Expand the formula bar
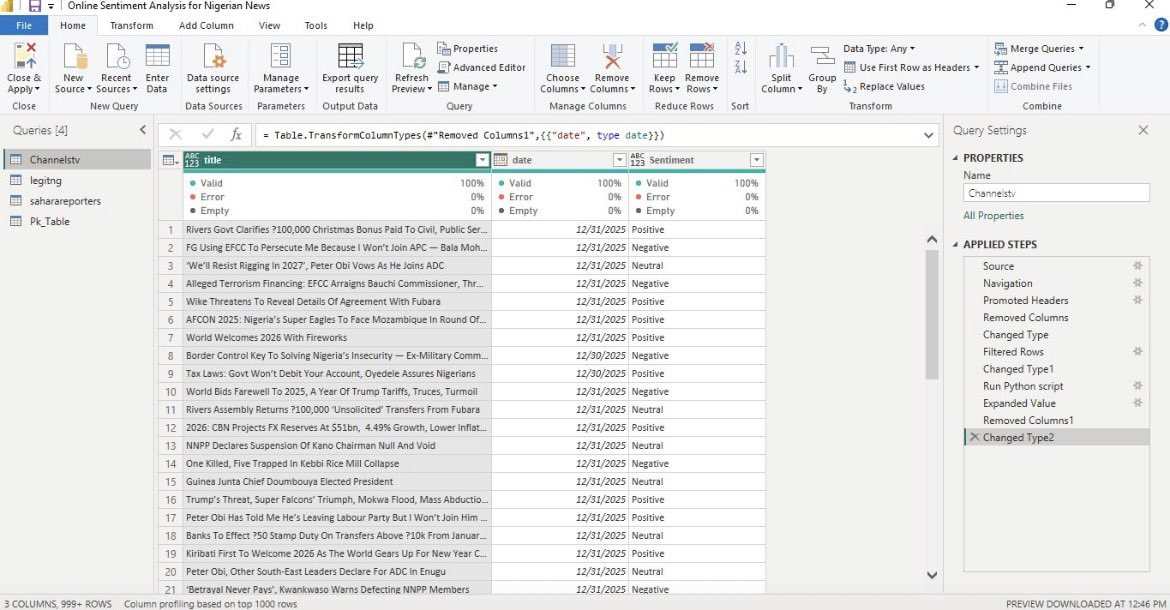The image size is (1170, 610). pos(928,135)
